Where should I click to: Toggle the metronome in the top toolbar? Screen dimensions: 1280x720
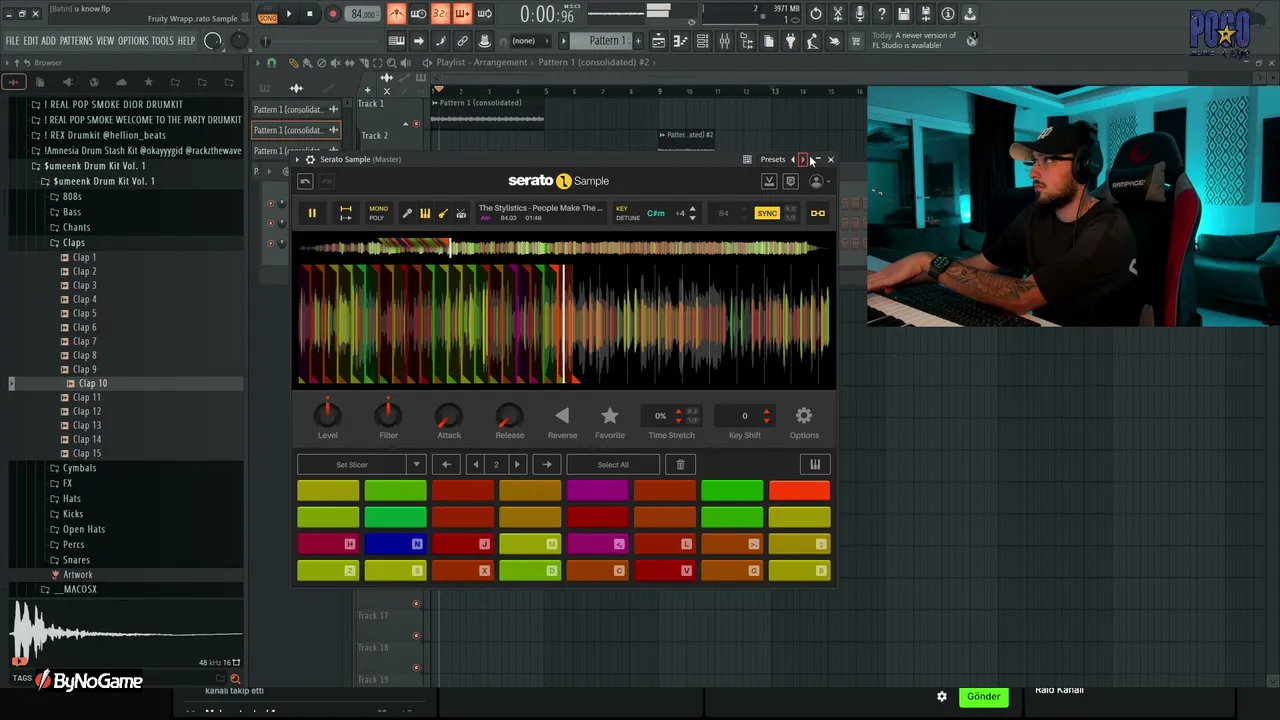[396, 14]
